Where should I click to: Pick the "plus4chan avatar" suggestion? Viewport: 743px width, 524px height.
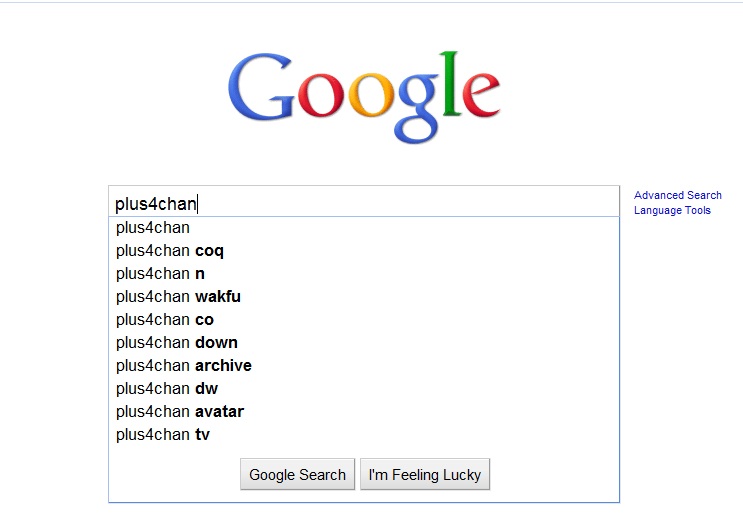pos(180,412)
